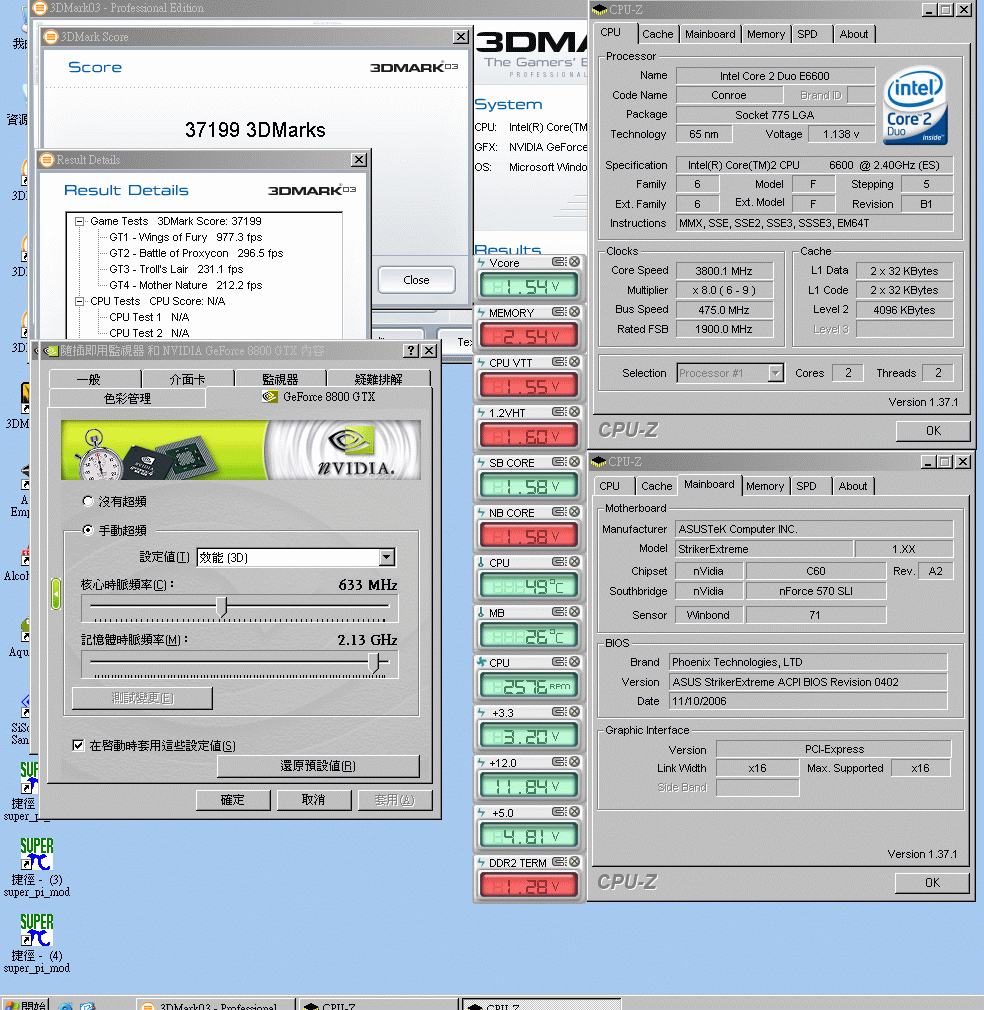
Task: Open settings icon on 1.2VHT panel
Action: coord(558,412)
